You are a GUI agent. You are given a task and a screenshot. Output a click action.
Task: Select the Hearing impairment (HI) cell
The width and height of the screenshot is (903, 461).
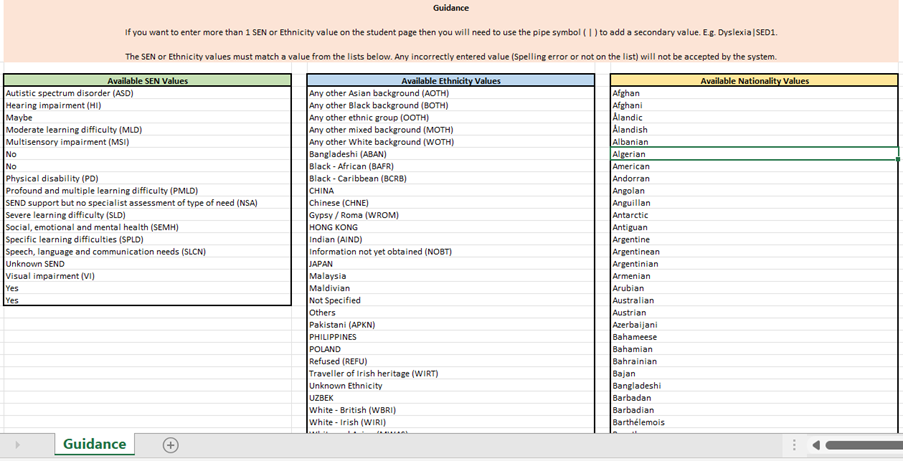pyautogui.click(x=147, y=105)
